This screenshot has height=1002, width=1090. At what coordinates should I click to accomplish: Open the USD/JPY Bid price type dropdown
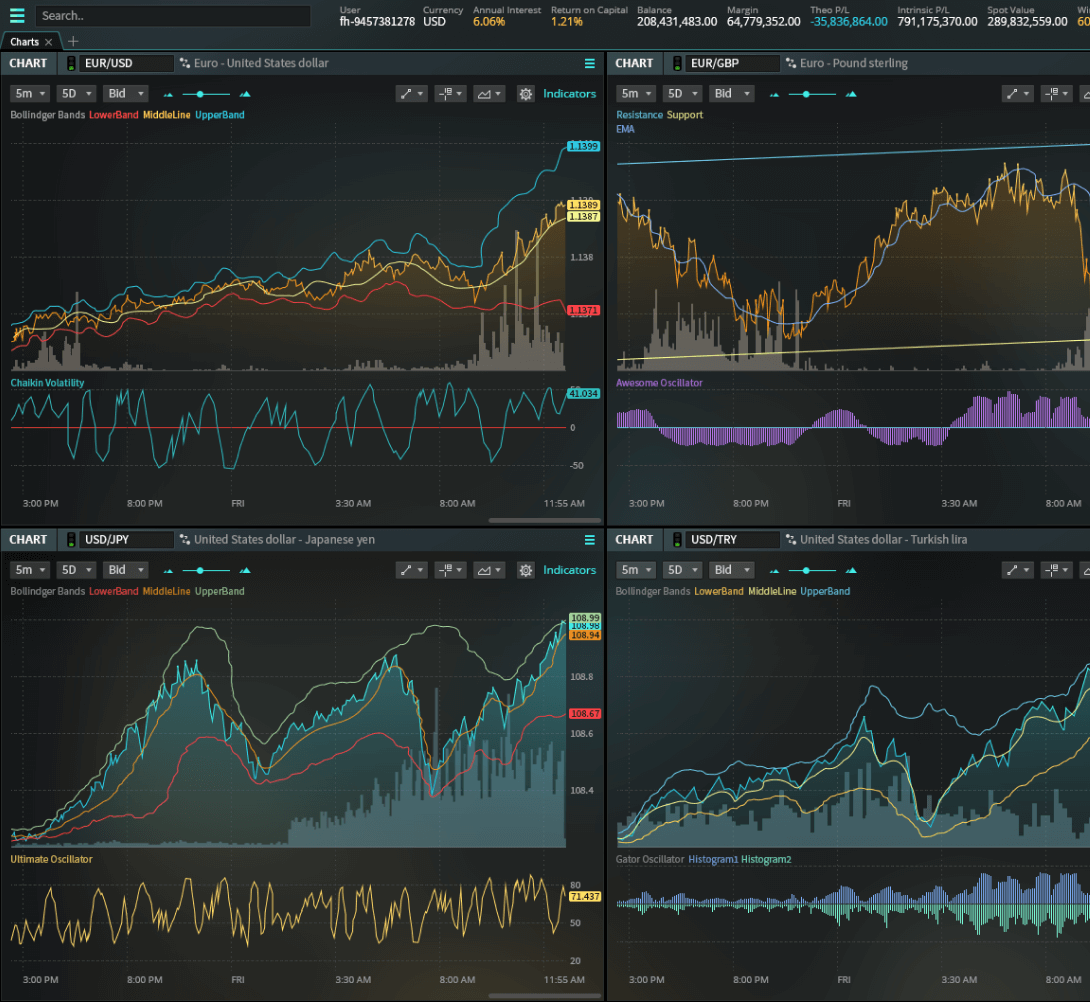125,569
